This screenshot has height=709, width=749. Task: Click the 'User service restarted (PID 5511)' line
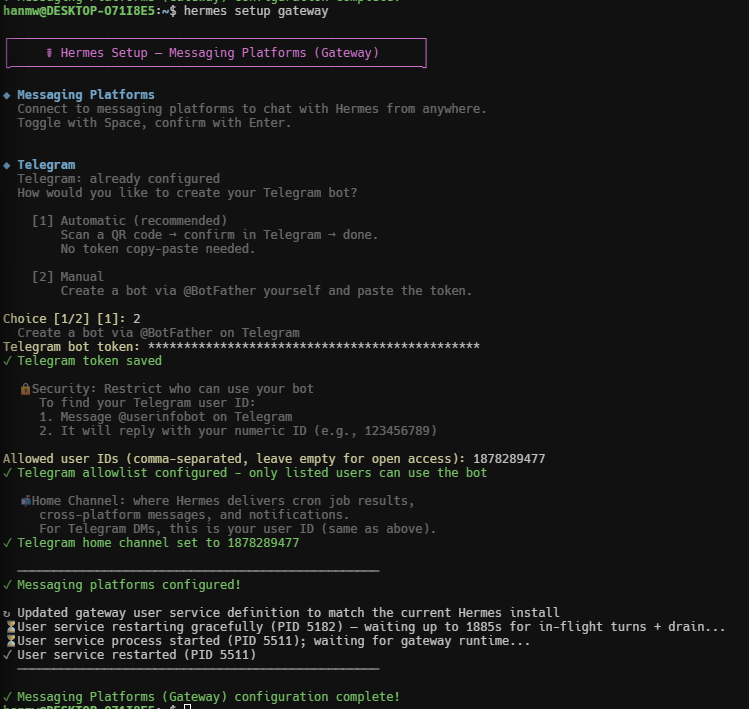tap(129, 655)
